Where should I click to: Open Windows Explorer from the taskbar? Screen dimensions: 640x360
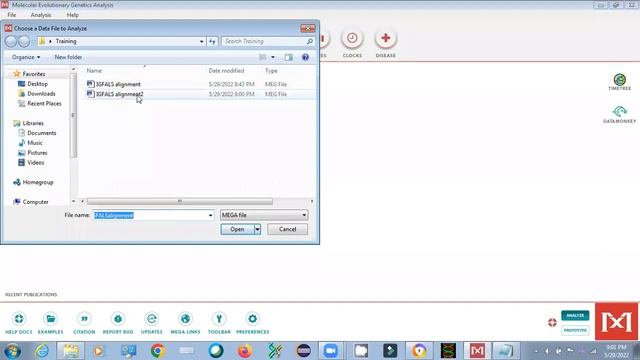point(71,351)
